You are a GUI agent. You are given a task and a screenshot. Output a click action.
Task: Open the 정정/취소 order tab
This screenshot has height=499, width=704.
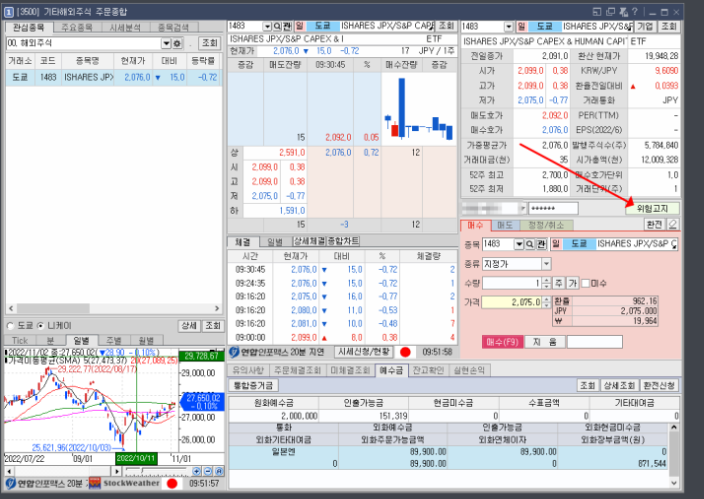546,225
